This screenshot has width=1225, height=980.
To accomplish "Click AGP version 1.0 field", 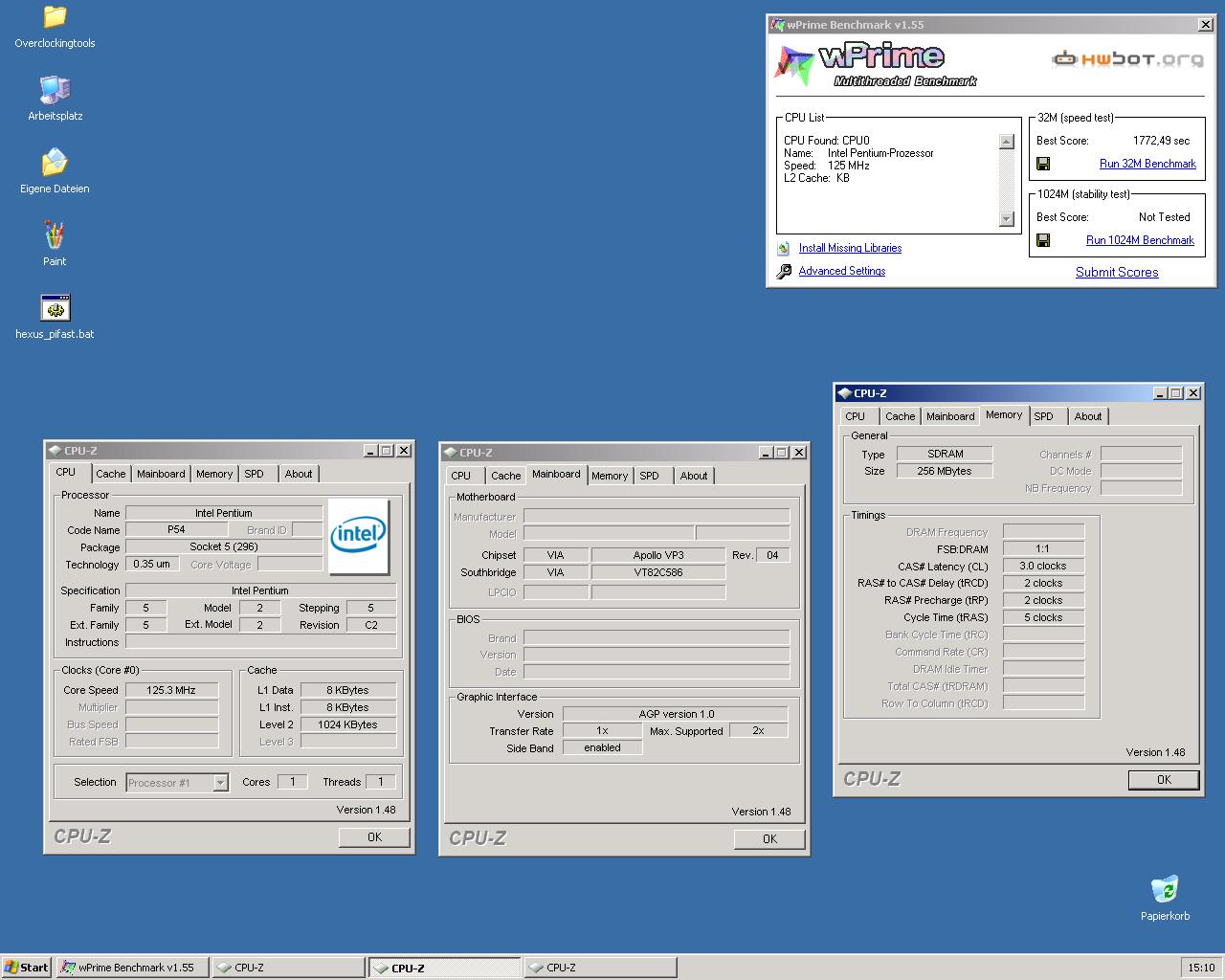I will point(676,714).
